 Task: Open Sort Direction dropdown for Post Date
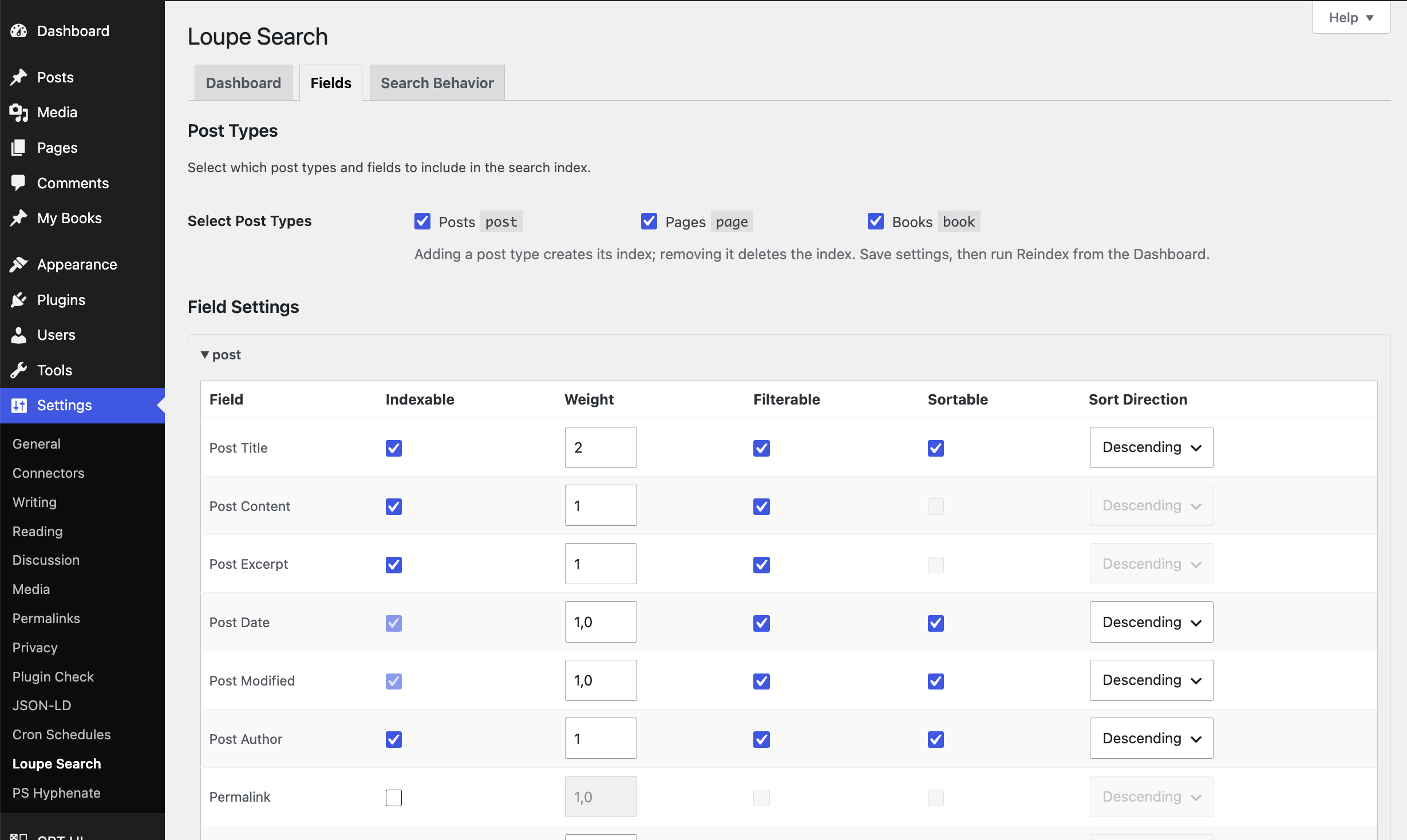coord(1151,622)
